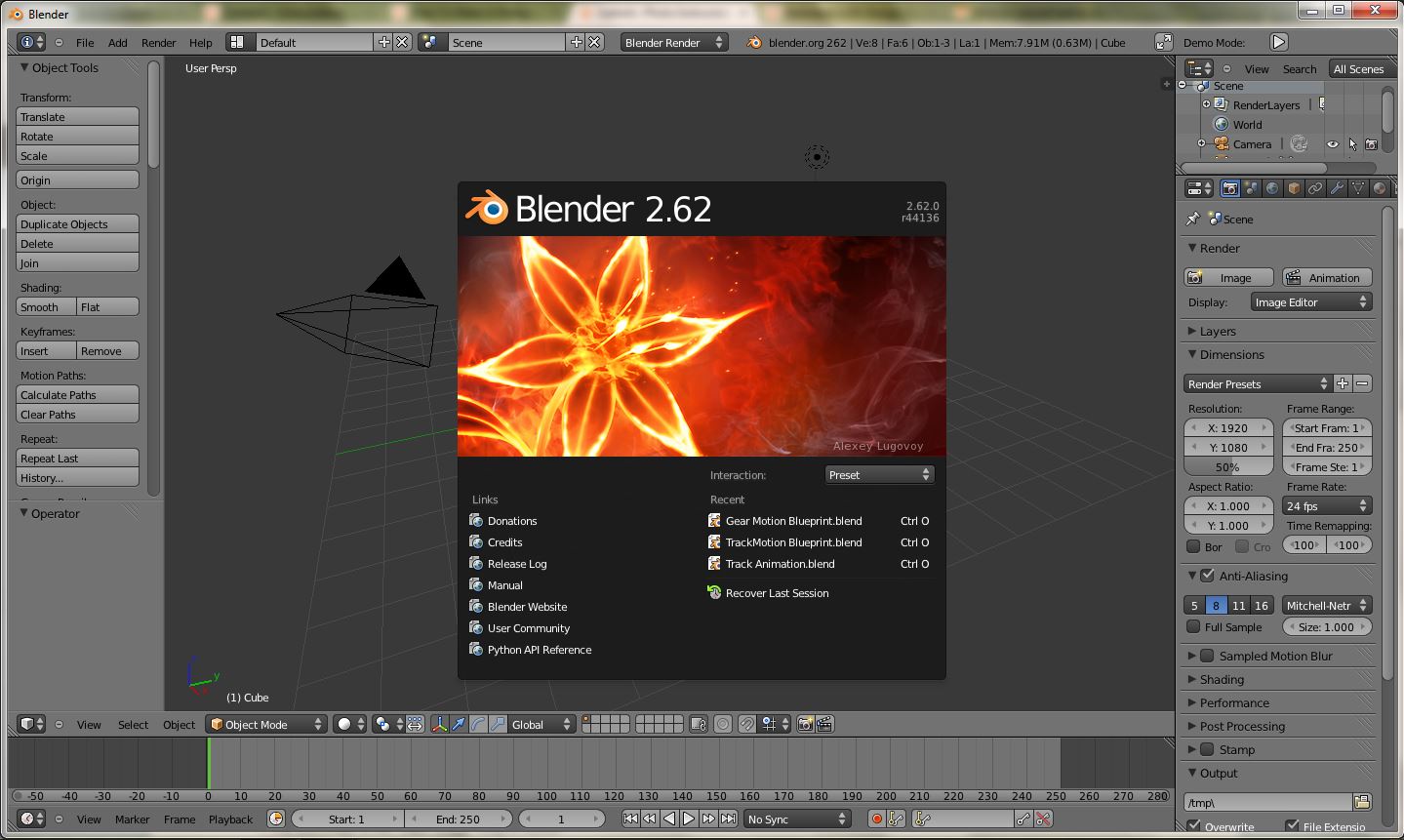Click the Translate button in Object Tools
Viewport: 1404px width, 840px height.
[78, 116]
